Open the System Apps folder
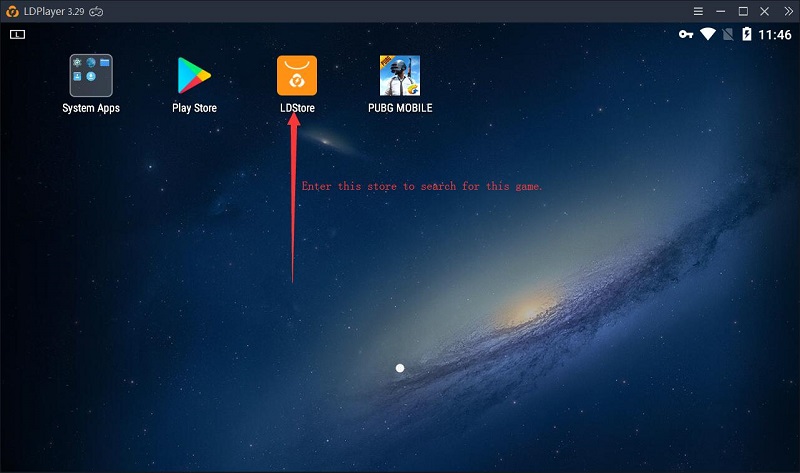Viewport: 800px width, 473px height. click(91, 76)
